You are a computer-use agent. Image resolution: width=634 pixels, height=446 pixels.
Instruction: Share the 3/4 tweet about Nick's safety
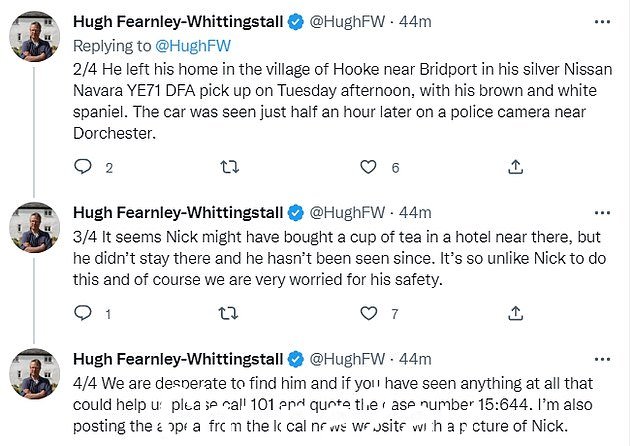pyautogui.click(x=516, y=313)
